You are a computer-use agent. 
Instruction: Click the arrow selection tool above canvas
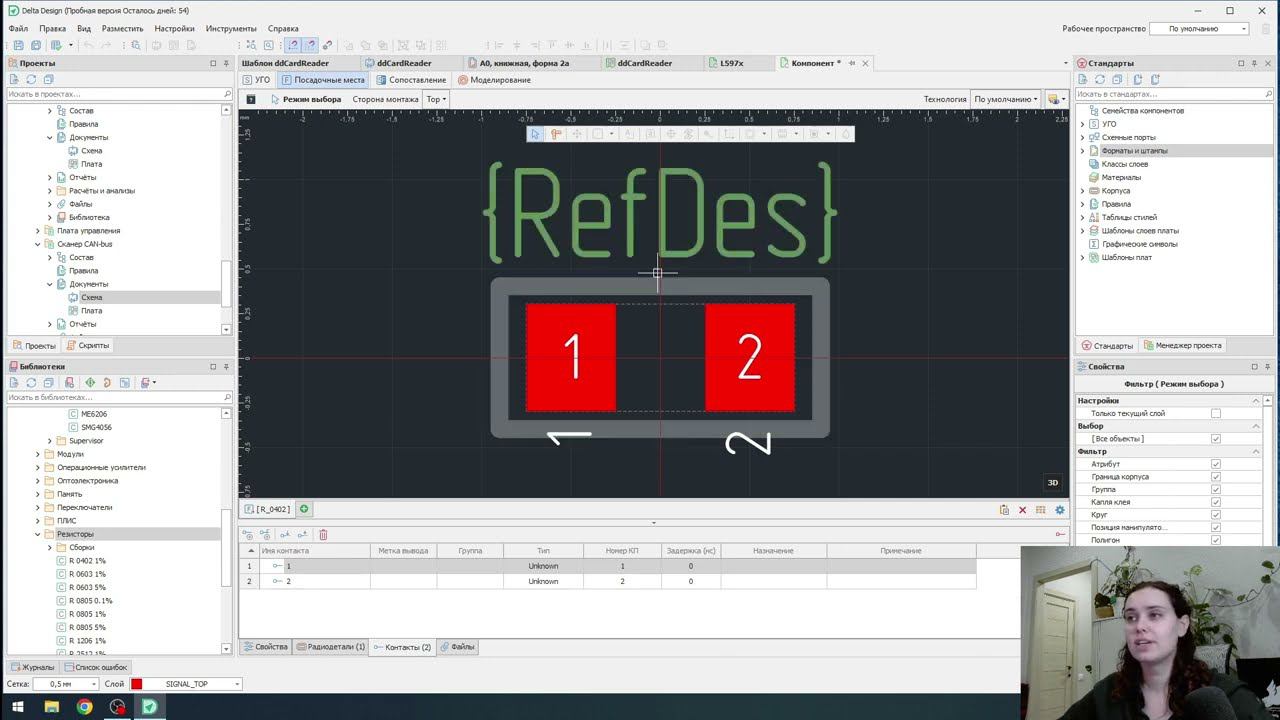535,134
